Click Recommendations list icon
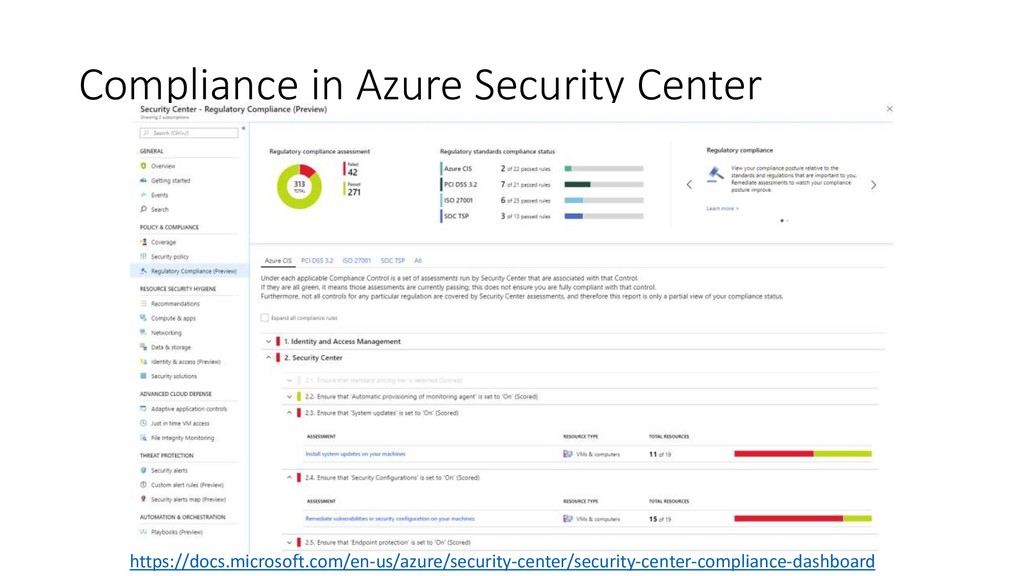Image resolution: width=1024 pixels, height=576 pixels. click(x=144, y=303)
